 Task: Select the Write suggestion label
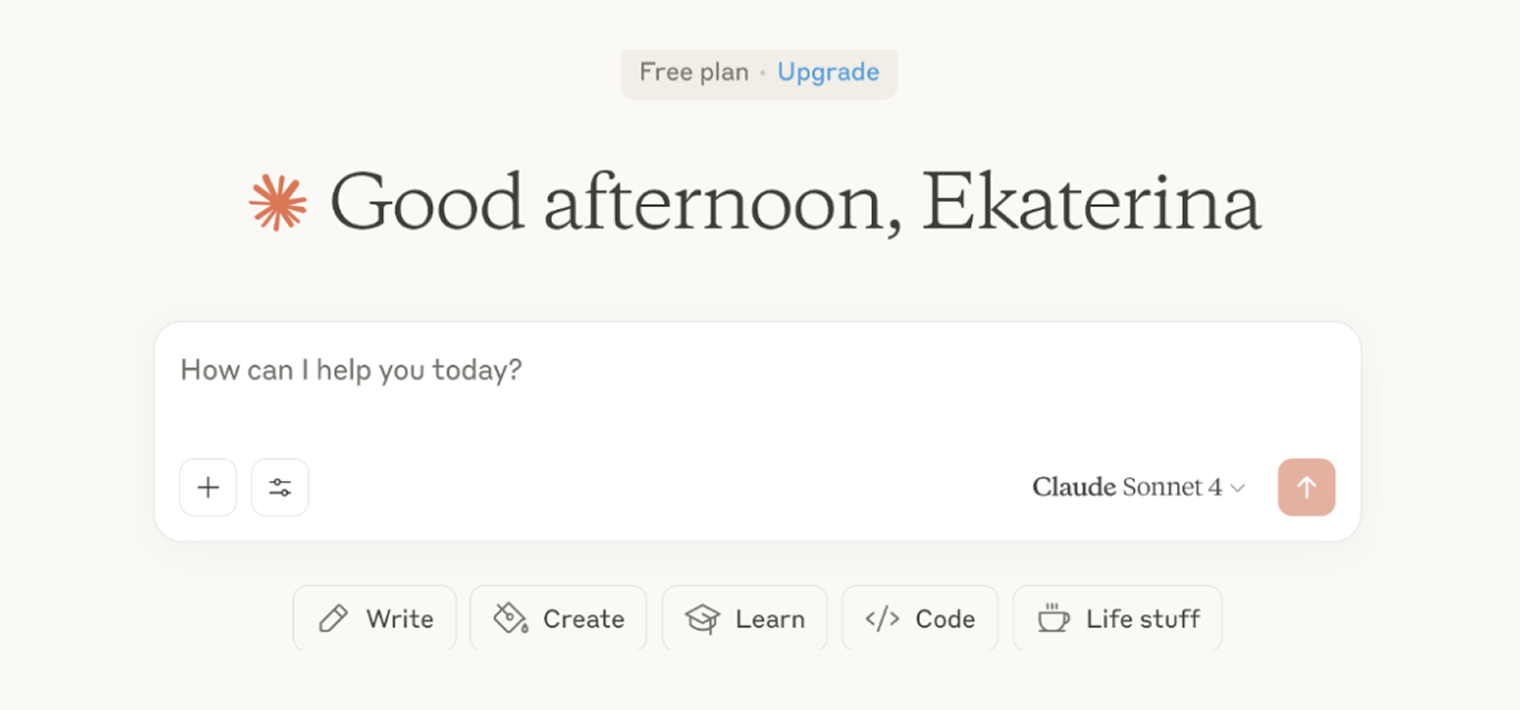point(400,619)
